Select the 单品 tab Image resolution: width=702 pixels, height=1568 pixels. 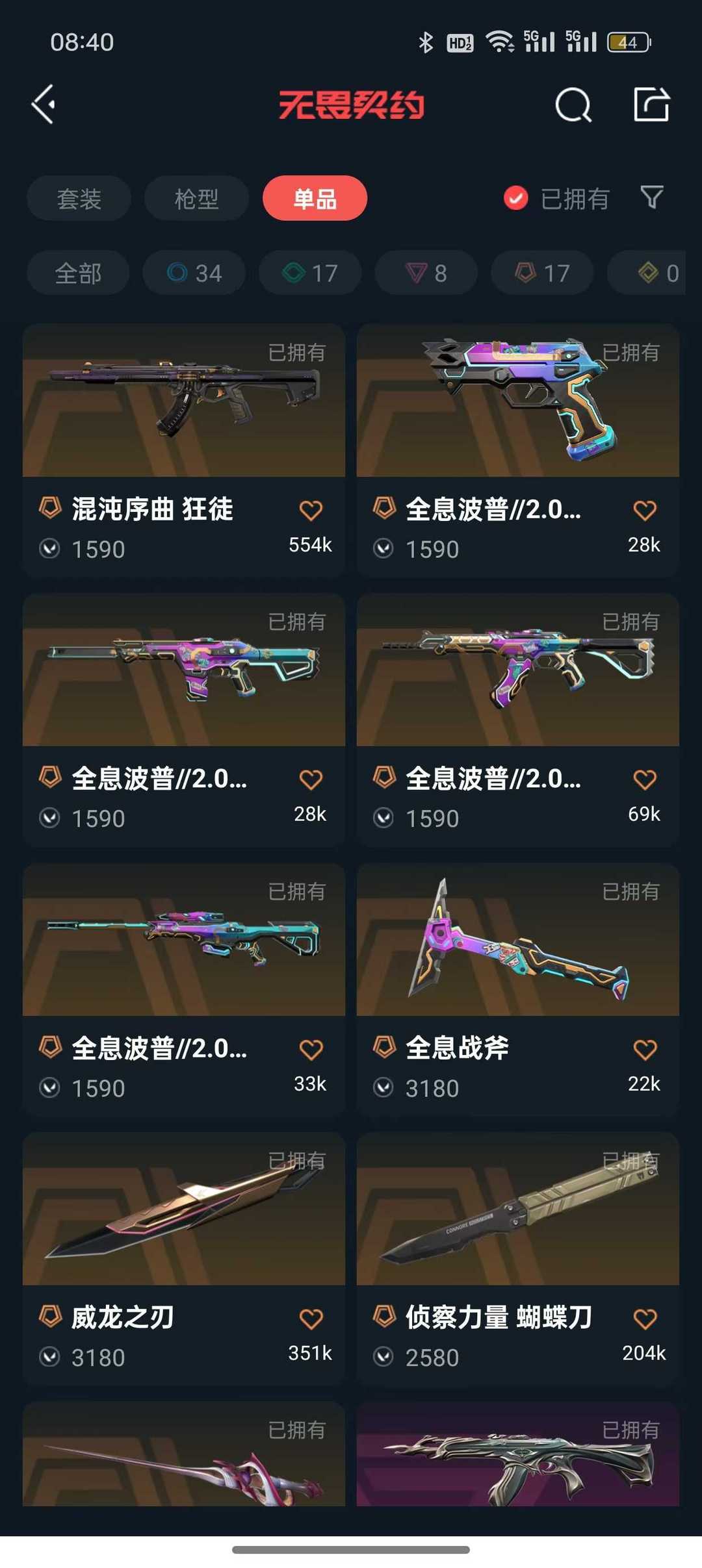(315, 198)
